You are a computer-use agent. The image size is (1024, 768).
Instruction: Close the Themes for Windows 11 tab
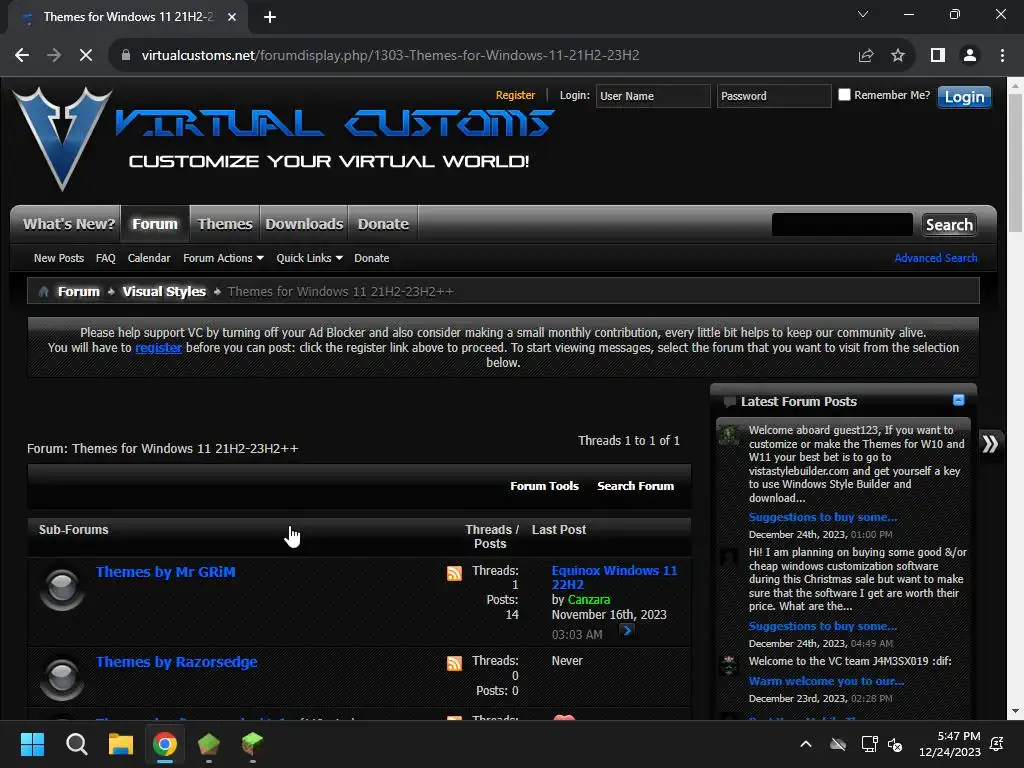pyautogui.click(x=232, y=17)
